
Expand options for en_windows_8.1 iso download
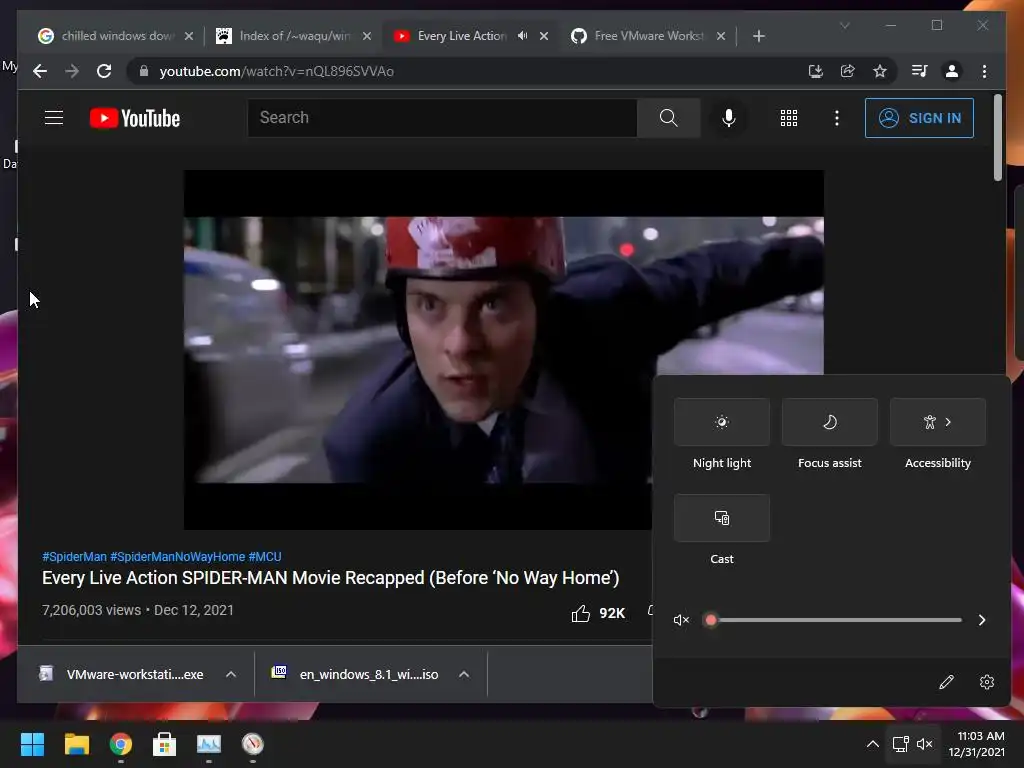tap(464, 674)
